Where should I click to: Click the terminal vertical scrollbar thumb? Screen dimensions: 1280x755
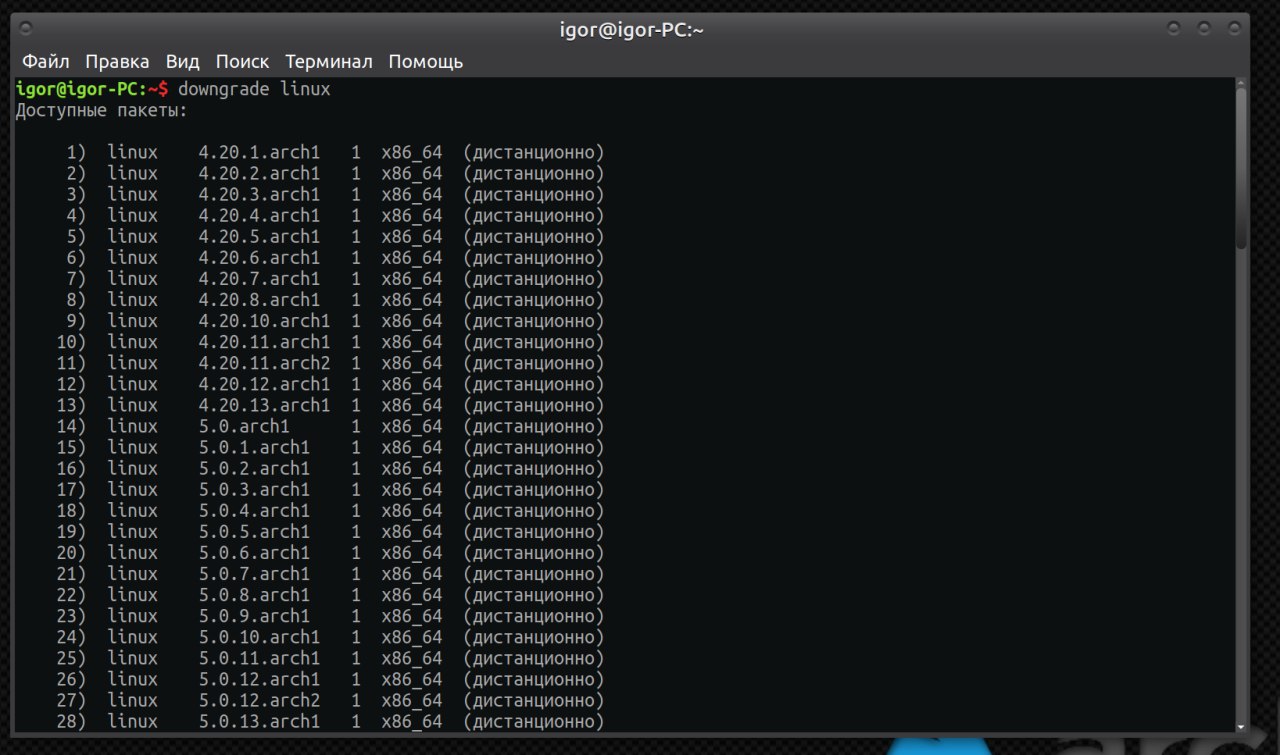[1241, 168]
